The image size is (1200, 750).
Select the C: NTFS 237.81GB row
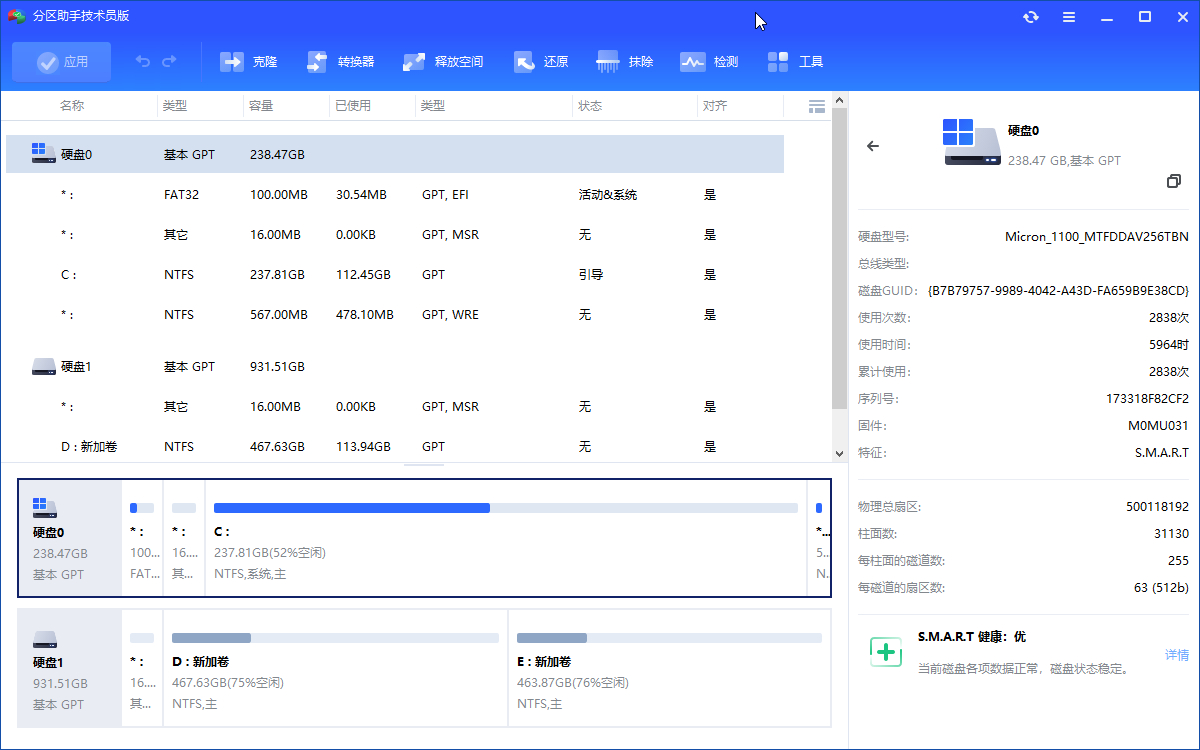[x=395, y=275]
